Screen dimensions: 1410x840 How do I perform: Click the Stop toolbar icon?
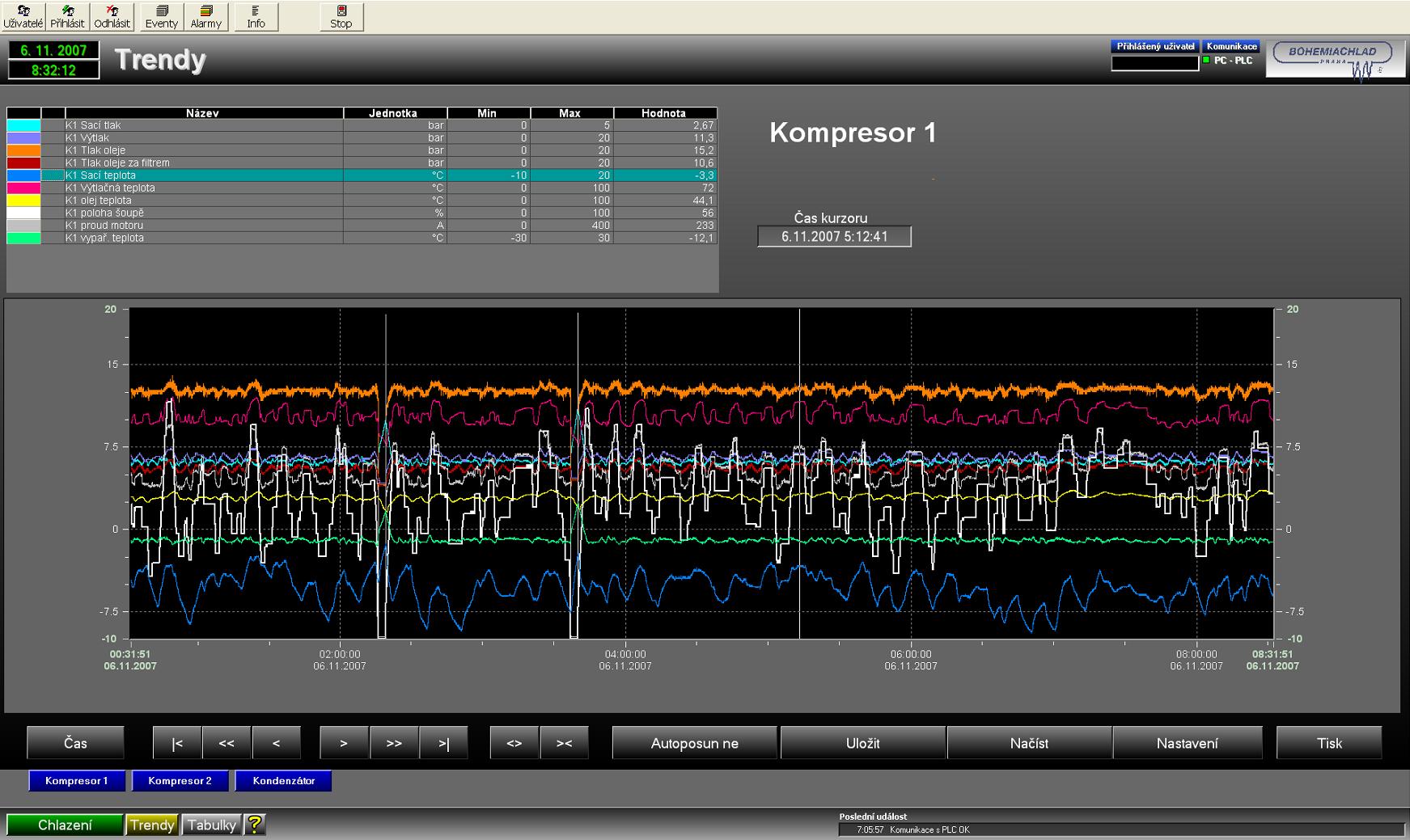tap(341, 16)
